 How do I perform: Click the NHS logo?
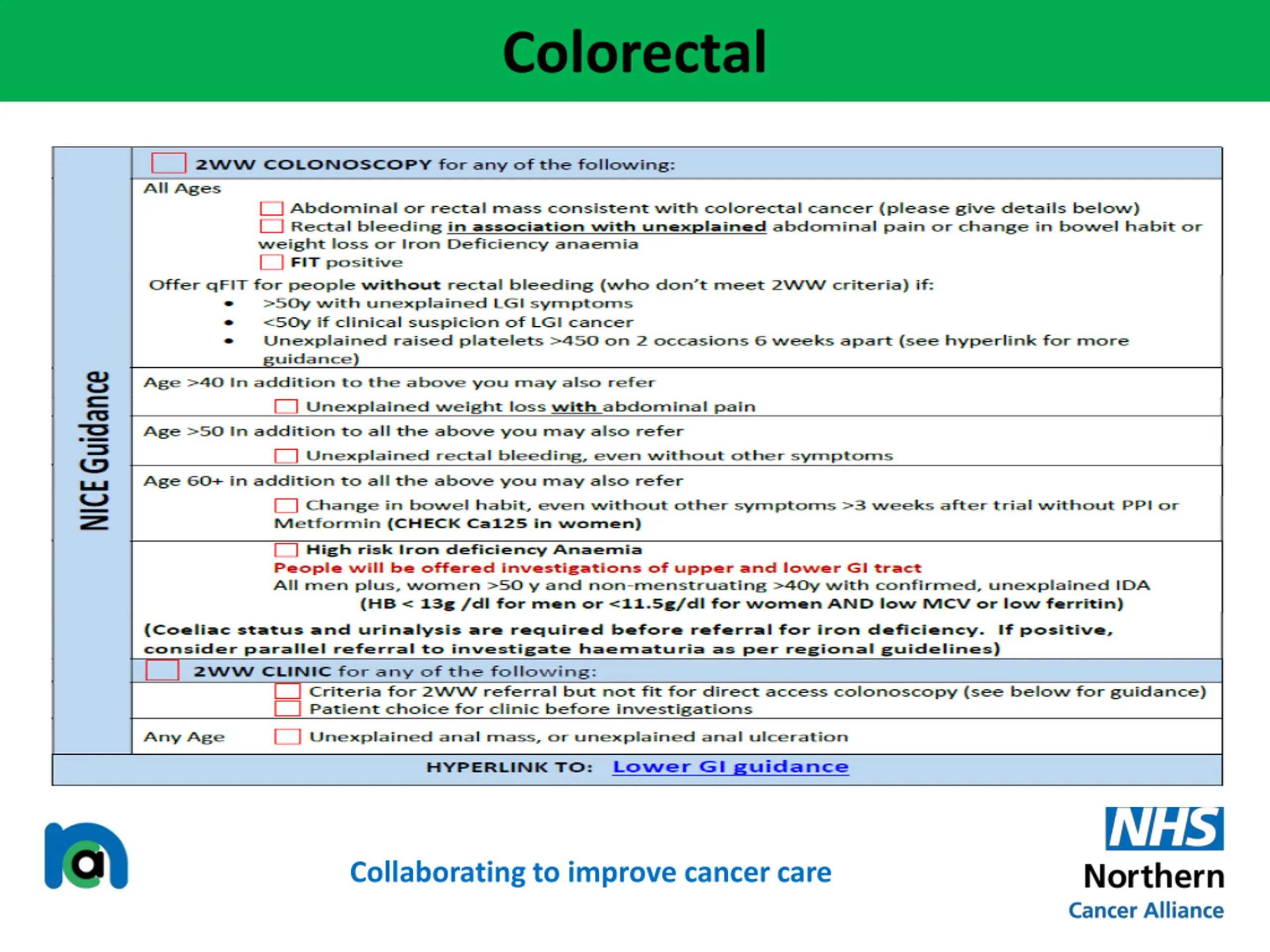(1164, 829)
